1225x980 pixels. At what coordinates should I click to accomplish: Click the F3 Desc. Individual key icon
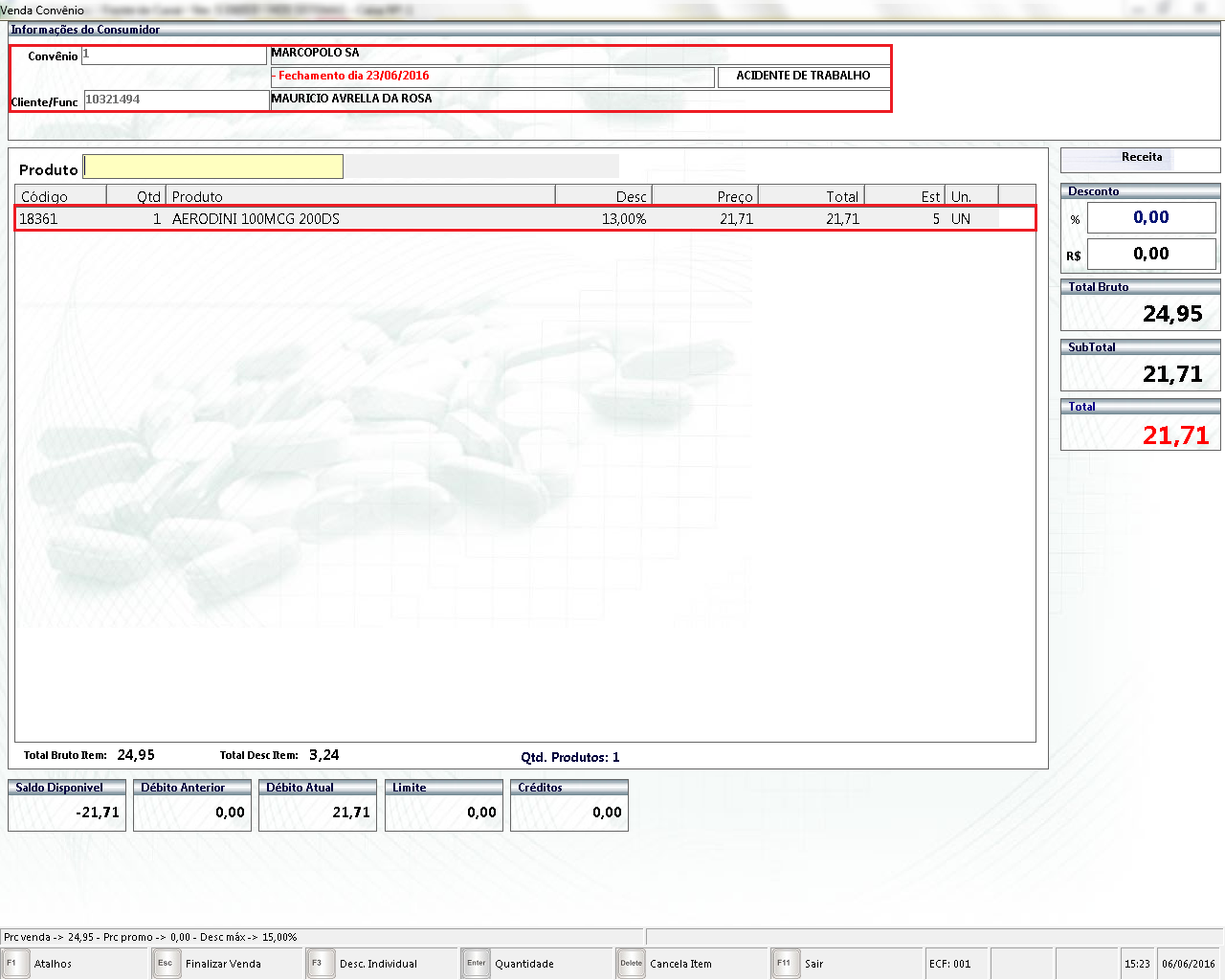(x=318, y=964)
